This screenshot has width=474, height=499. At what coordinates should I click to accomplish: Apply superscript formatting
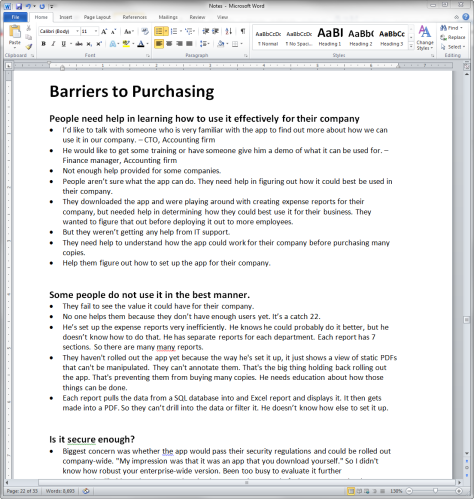pos(99,44)
